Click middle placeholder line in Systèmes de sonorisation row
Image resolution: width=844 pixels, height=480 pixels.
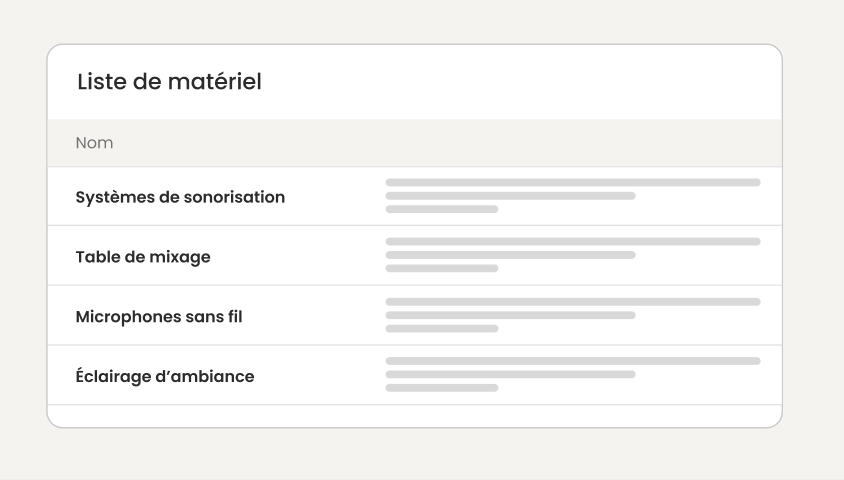510,196
